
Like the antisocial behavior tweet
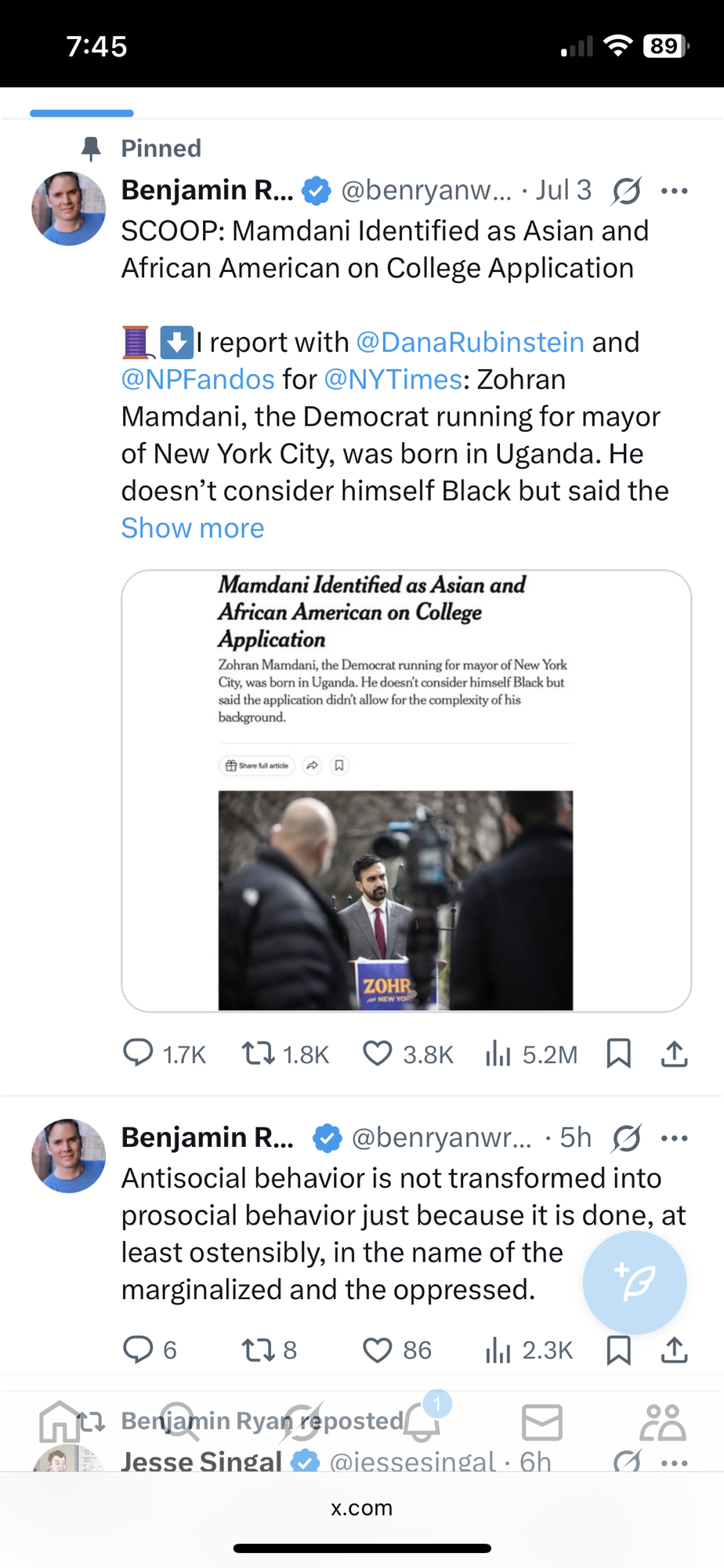pyautogui.click(x=377, y=1349)
